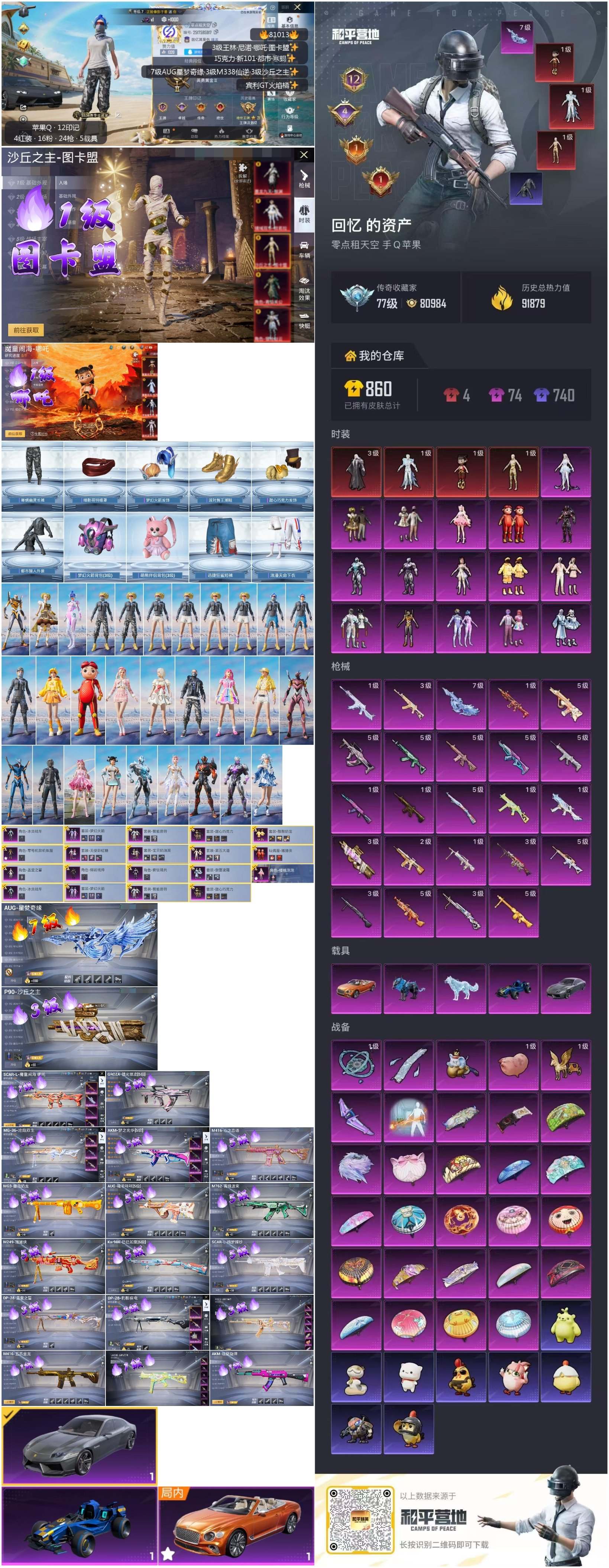The width and height of the screenshot is (609, 1568).
Task: Select the 派对舞王潮鞋 golden shoes card
Action: [220, 477]
